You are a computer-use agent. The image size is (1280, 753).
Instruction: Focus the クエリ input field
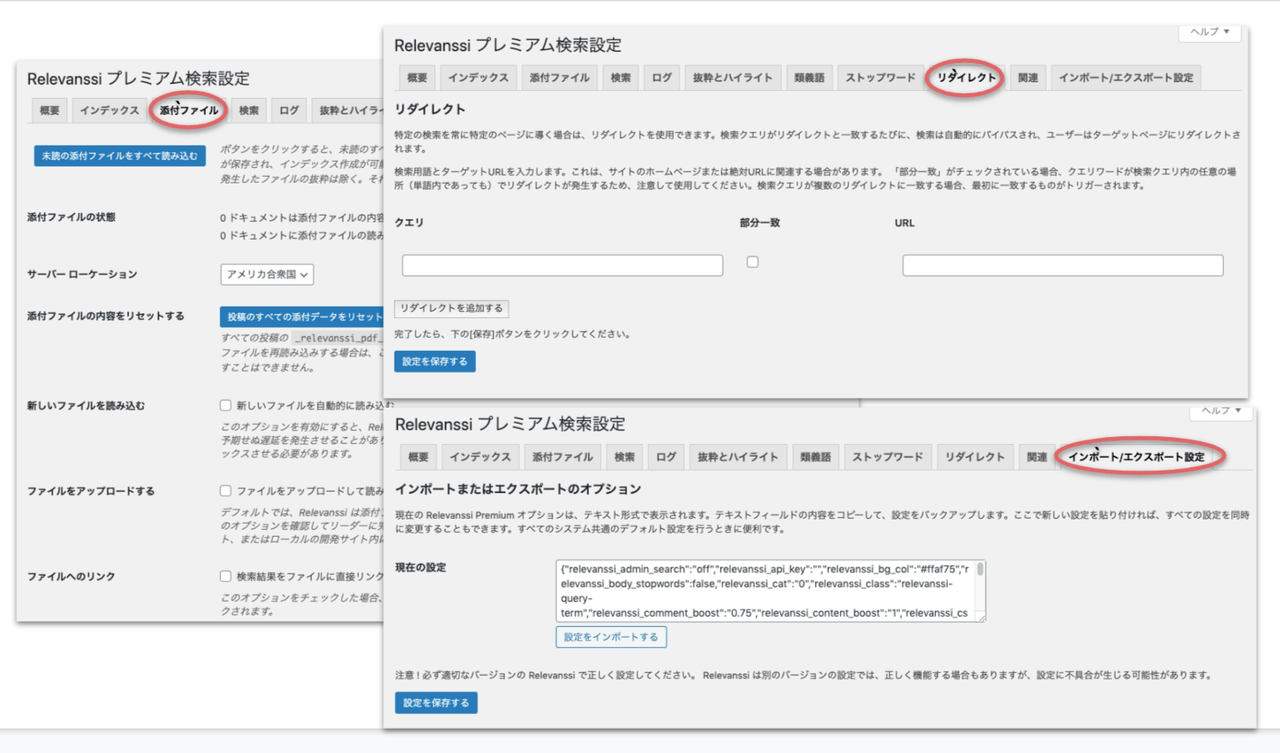(562, 265)
